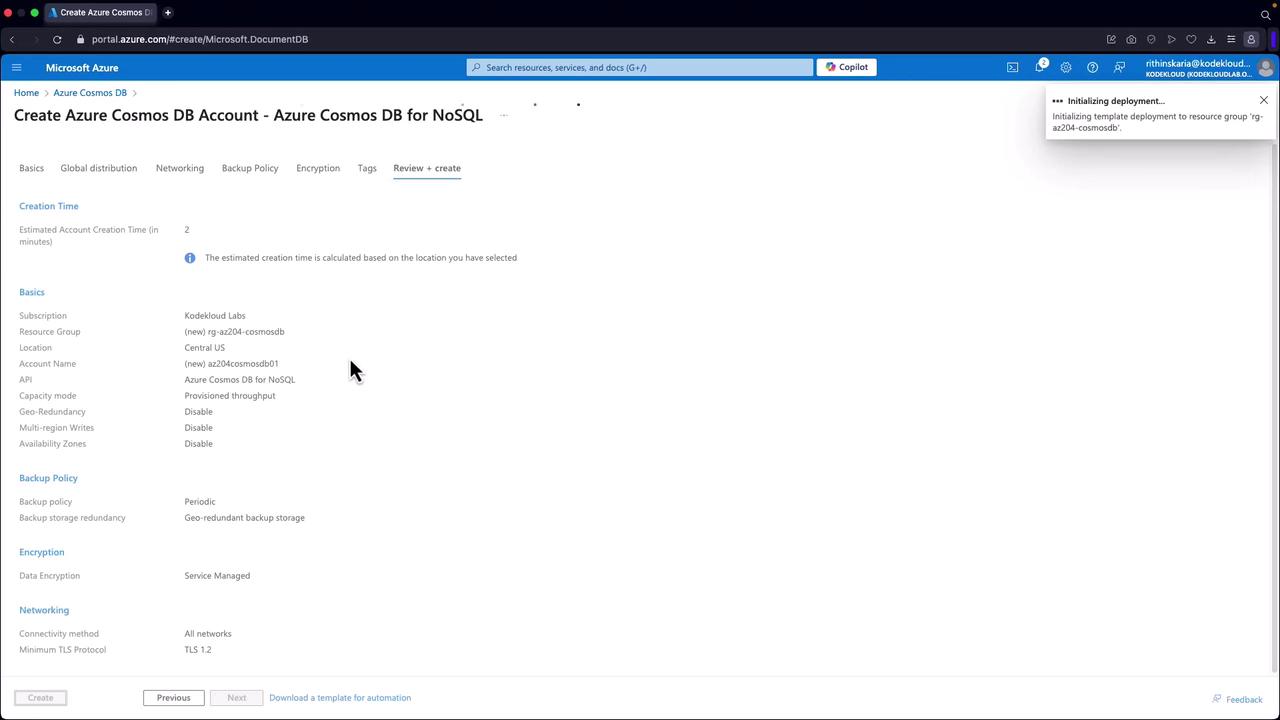
Task: Open the Help question mark icon
Action: [x=1092, y=67]
